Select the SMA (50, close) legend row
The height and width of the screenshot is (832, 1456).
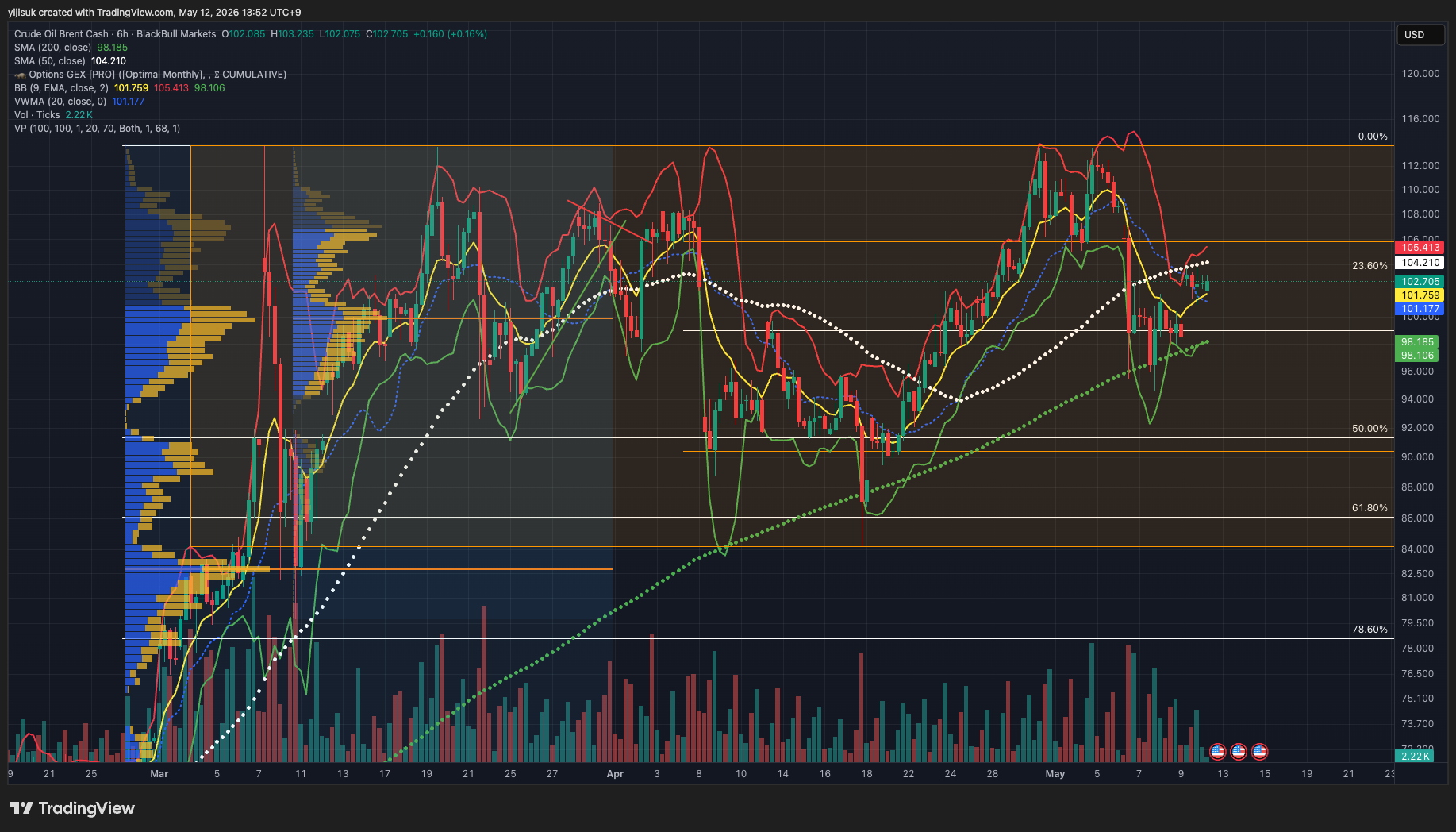70,61
